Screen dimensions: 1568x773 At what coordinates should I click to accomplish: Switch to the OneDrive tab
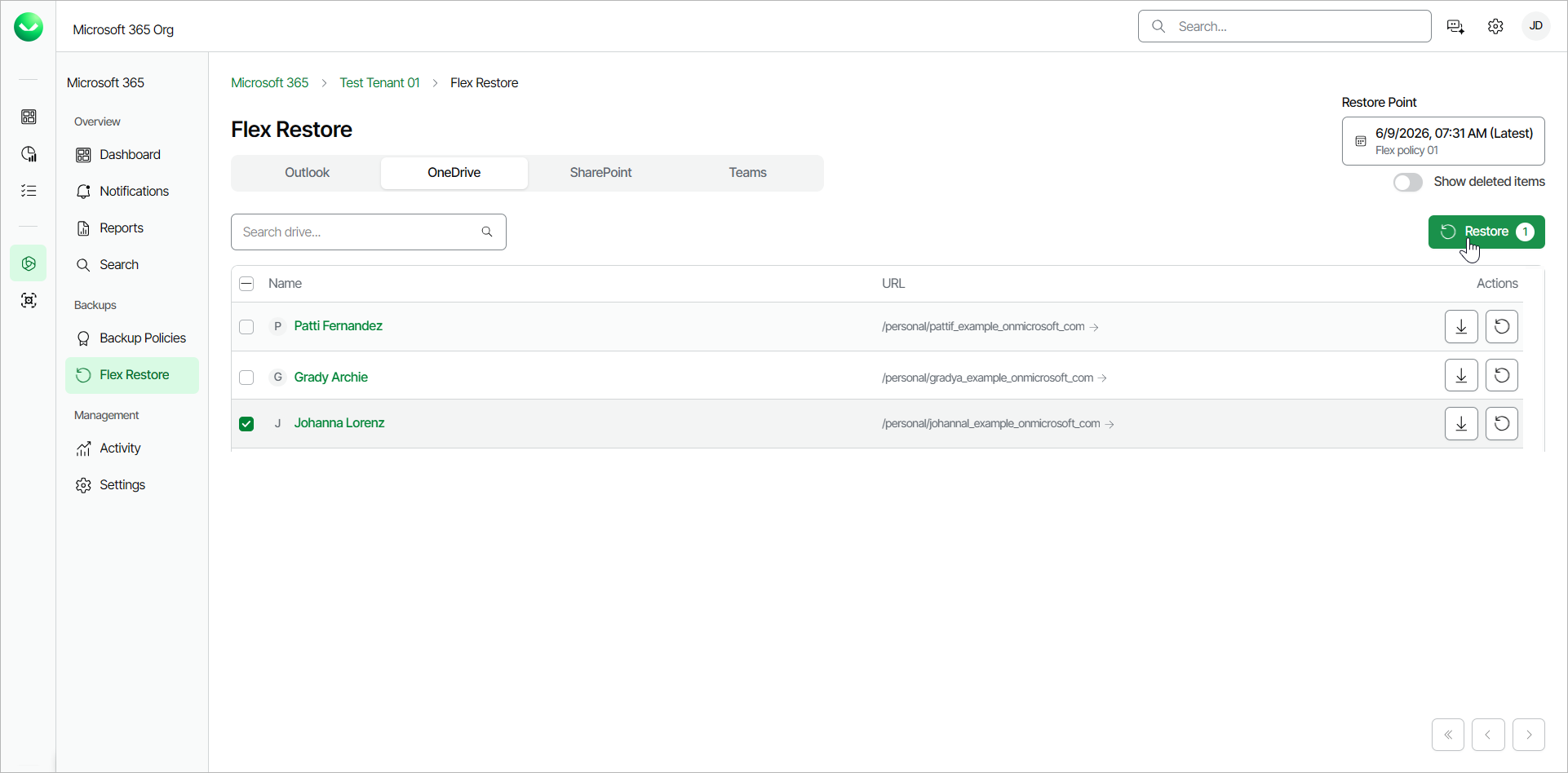click(x=454, y=173)
